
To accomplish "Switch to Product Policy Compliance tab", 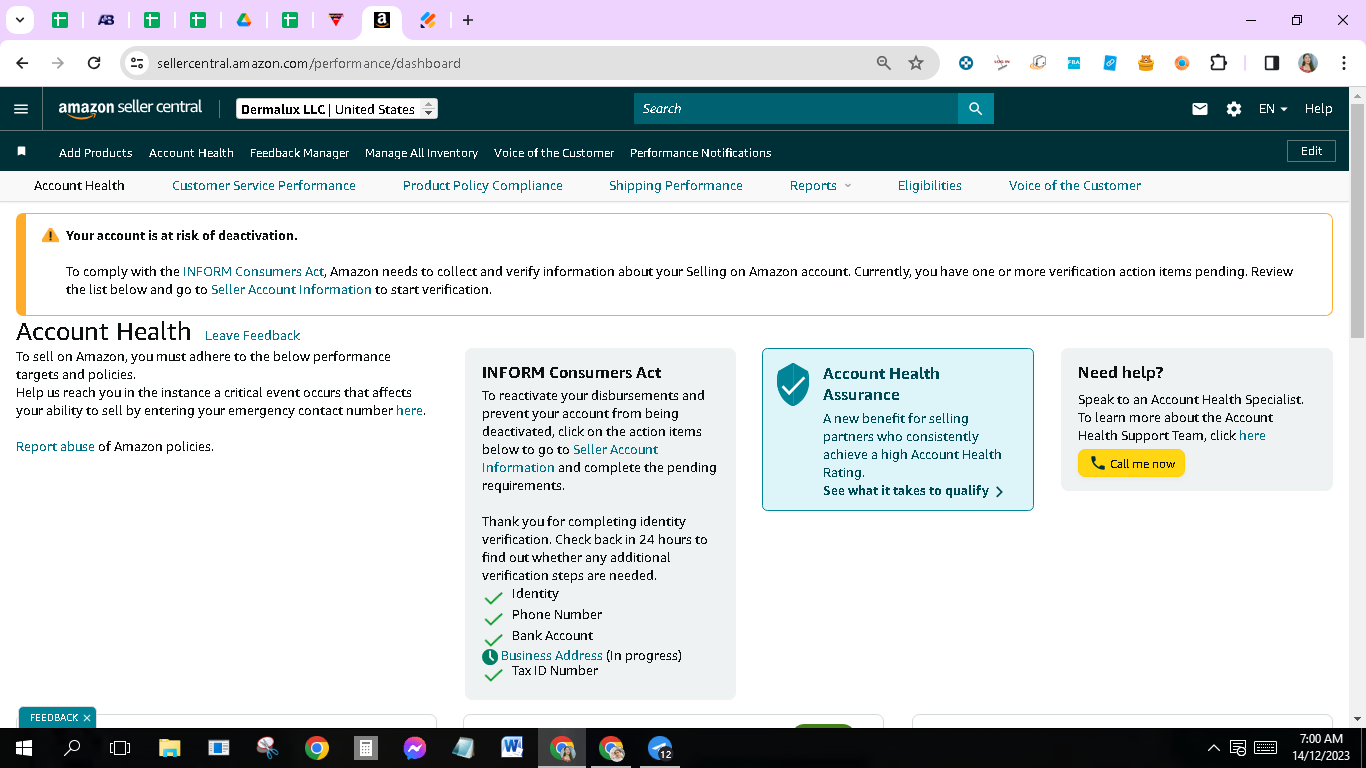I will click(483, 186).
